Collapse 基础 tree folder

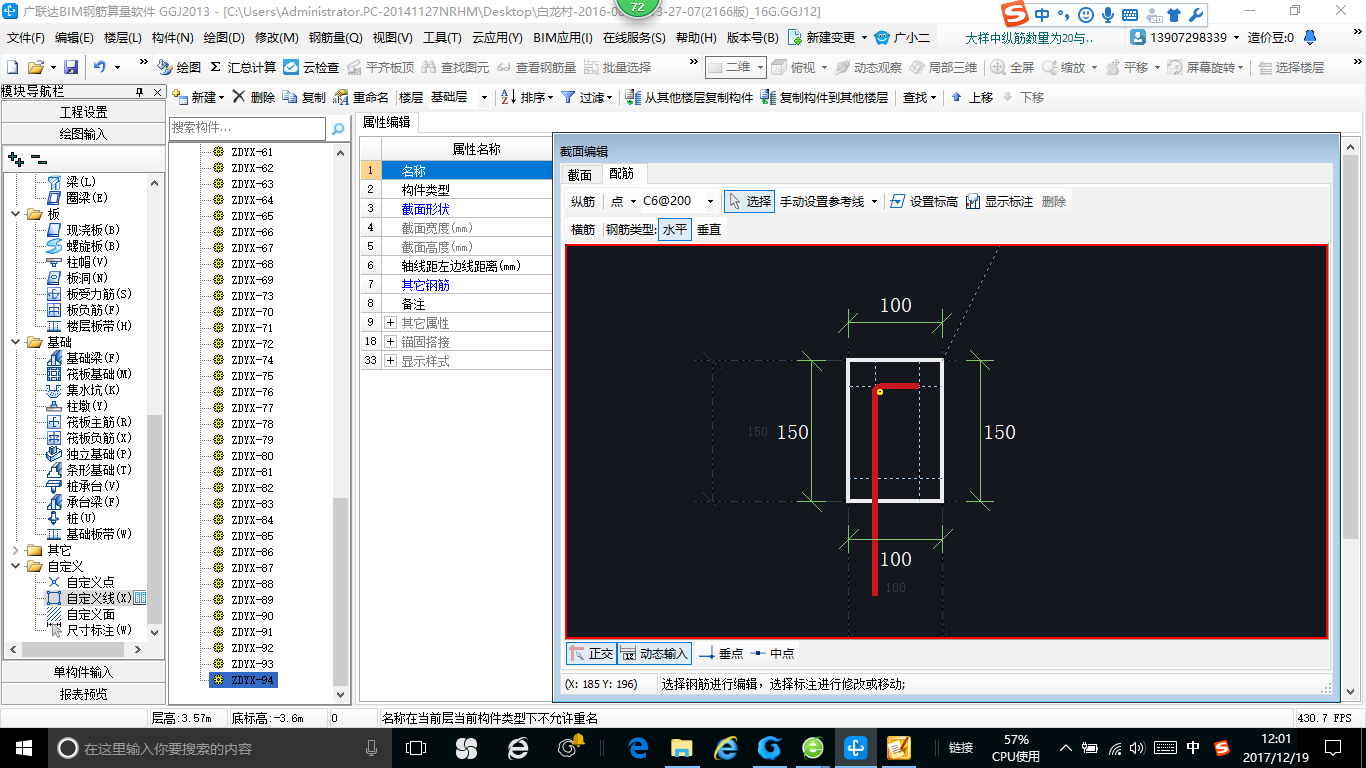click(x=15, y=342)
